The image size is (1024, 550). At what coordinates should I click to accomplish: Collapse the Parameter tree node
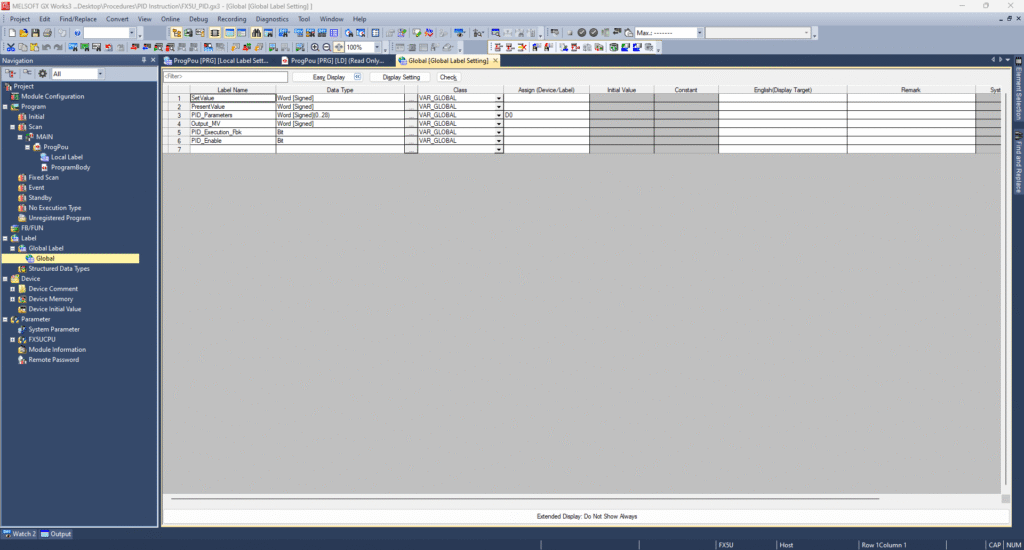pyautogui.click(x=5, y=319)
